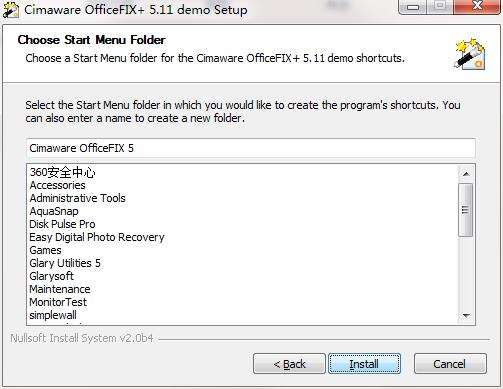The height and width of the screenshot is (389, 503).
Task: Click the folder list scrollbar thumb
Action: (466, 210)
